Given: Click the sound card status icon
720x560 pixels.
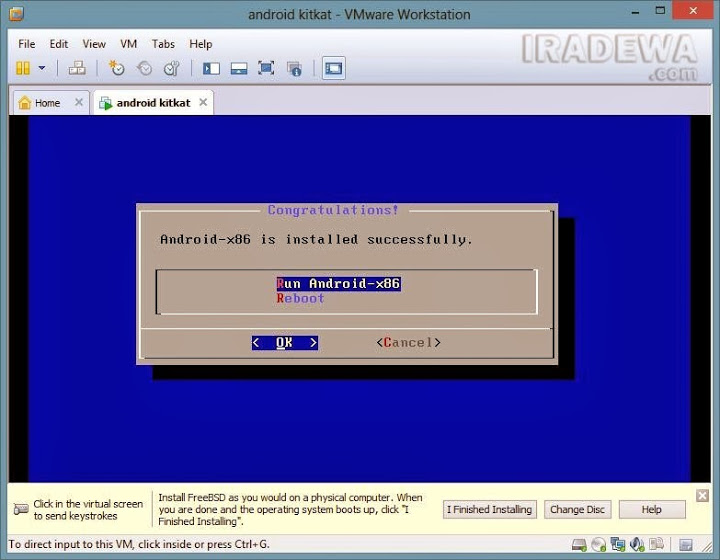Looking at the screenshot, I should click(637, 544).
